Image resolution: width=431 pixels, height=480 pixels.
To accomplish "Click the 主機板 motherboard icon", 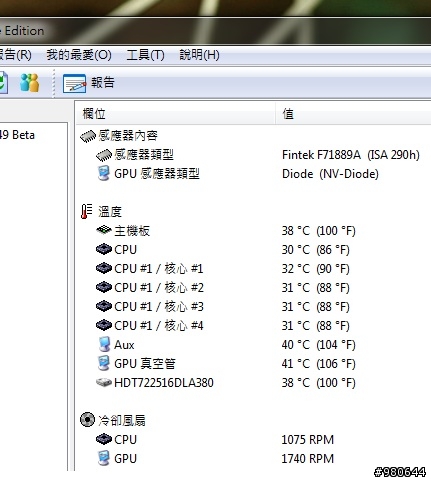I will point(104,230).
